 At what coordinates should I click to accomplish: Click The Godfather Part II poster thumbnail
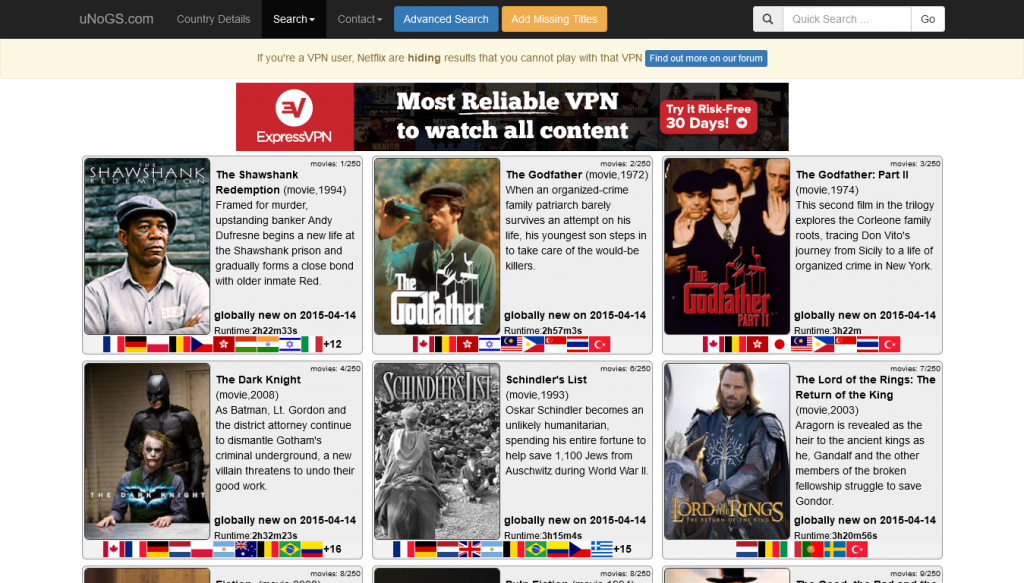click(727, 246)
